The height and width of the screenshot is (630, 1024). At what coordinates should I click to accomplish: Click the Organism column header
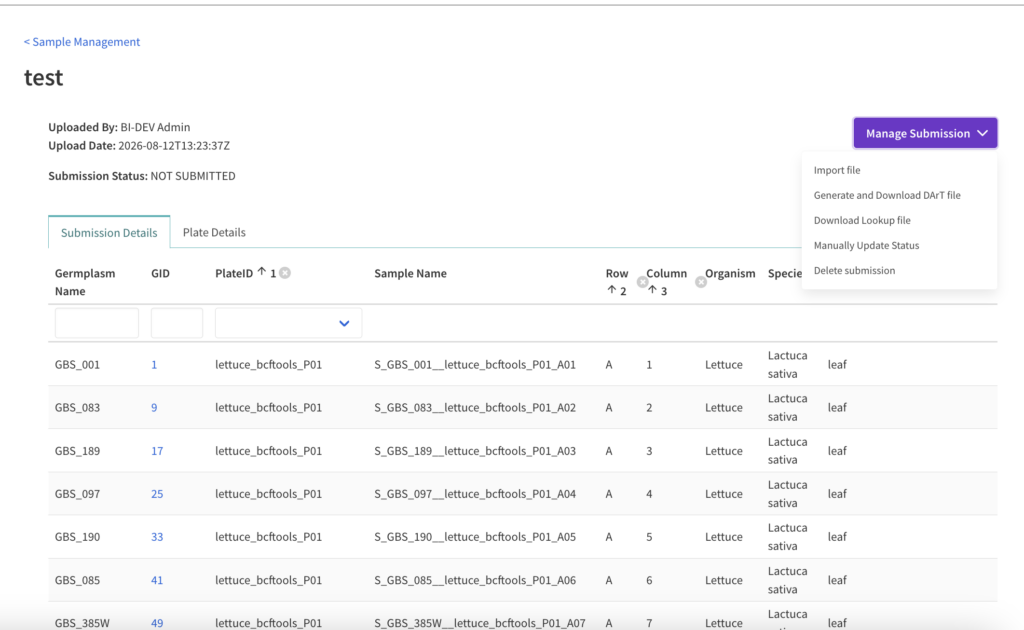pos(730,274)
